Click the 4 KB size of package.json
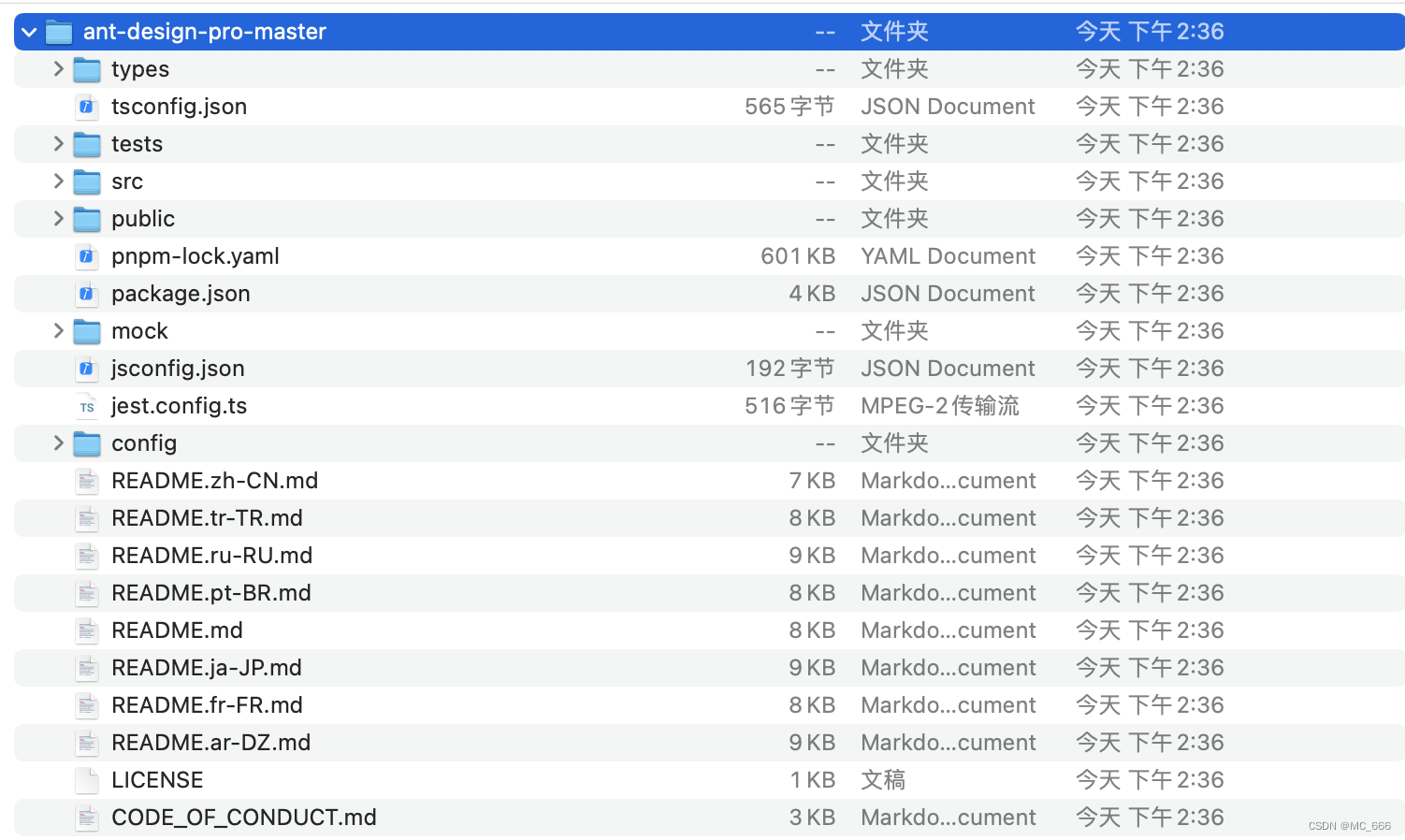 812,294
